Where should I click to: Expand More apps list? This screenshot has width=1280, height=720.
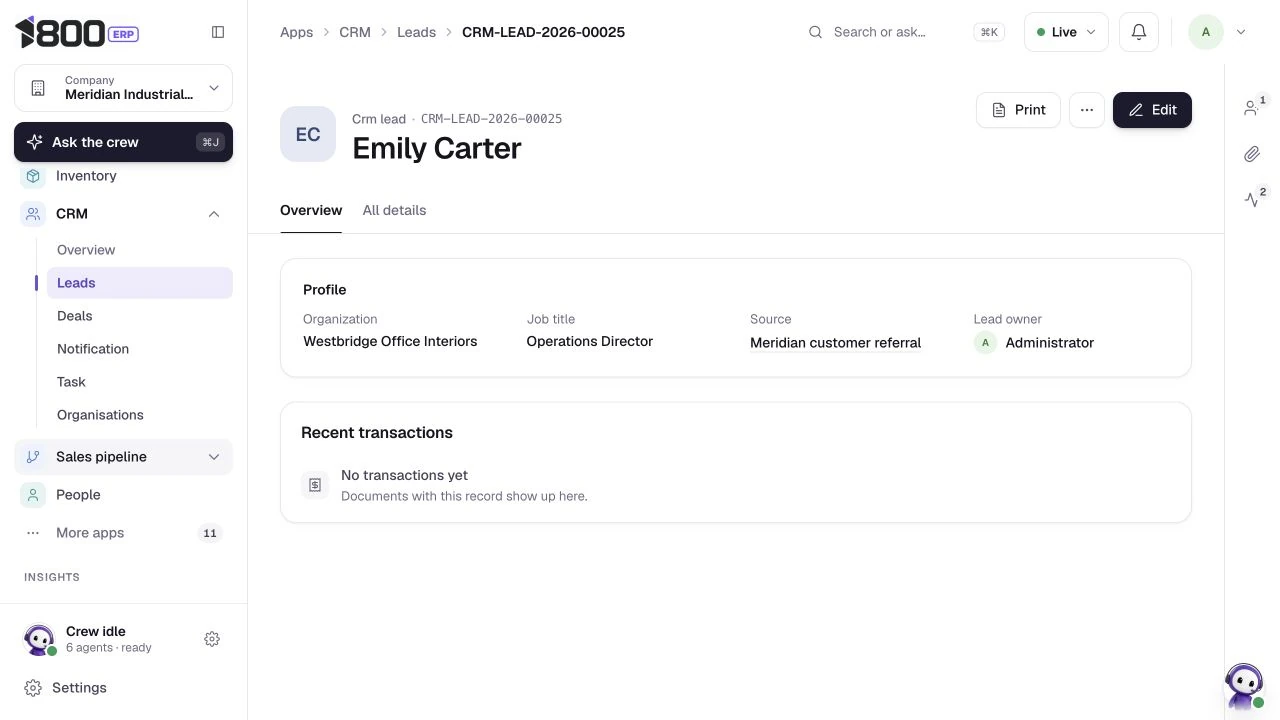(x=124, y=533)
